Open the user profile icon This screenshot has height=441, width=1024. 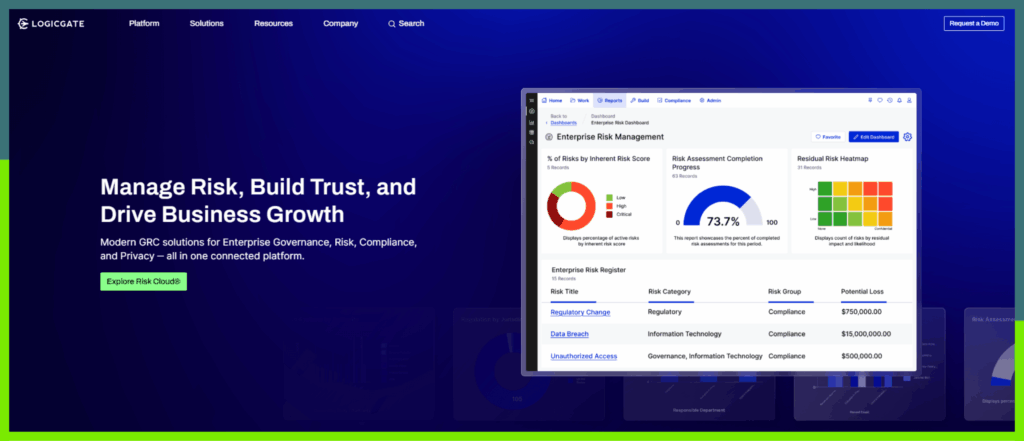coord(909,101)
